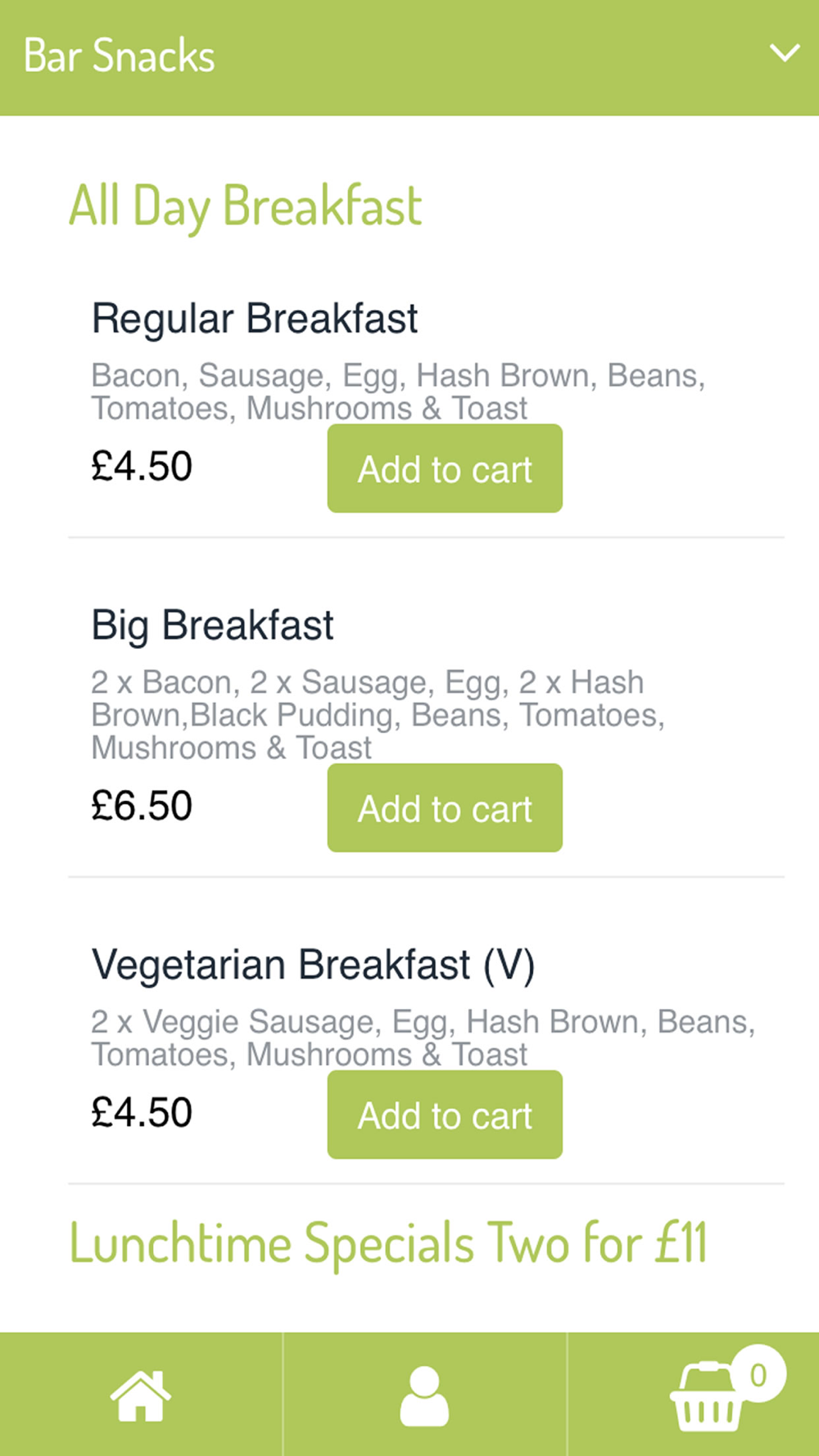
Task: Select the Big Breakfast item title
Action: 212,626
